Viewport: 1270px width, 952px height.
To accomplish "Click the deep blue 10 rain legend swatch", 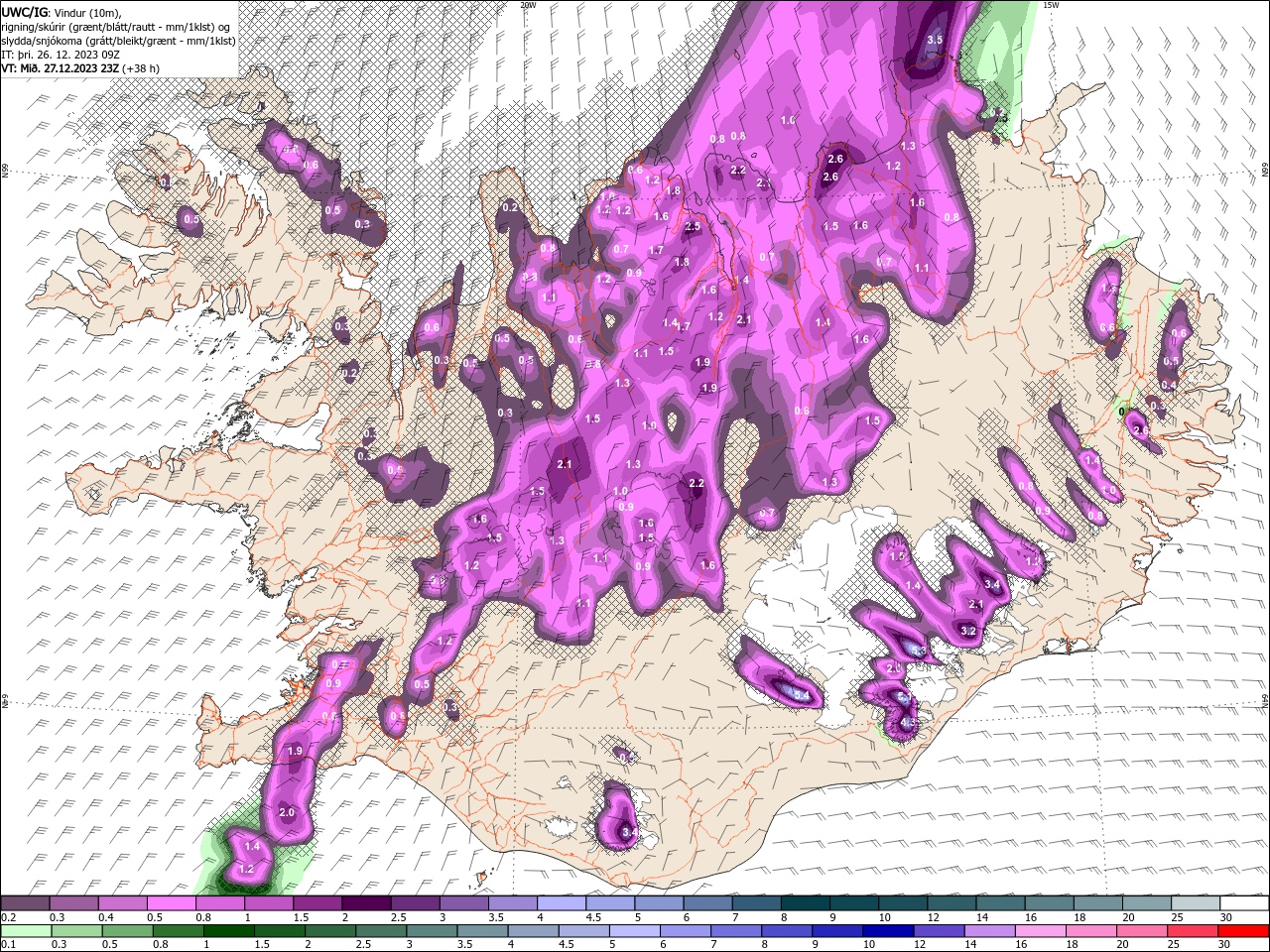I will click(x=887, y=930).
